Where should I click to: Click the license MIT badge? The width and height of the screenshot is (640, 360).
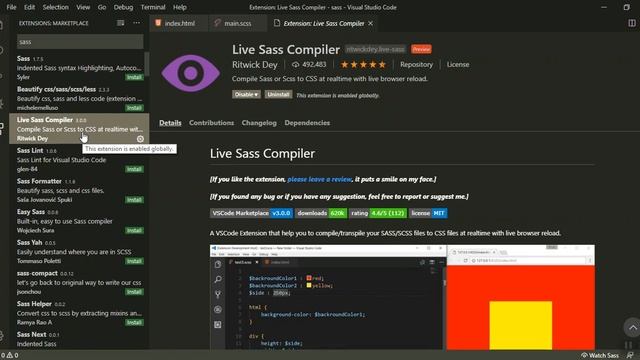(x=428, y=213)
